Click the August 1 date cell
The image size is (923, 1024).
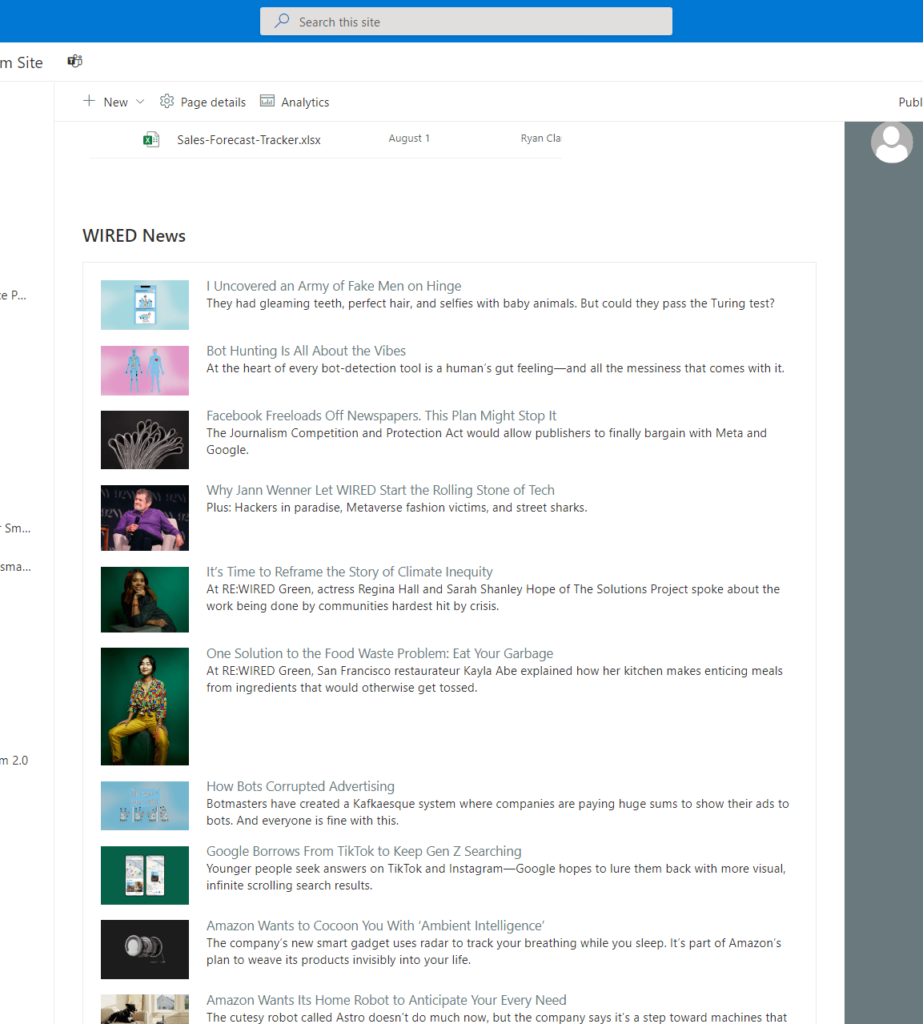[409, 138]
